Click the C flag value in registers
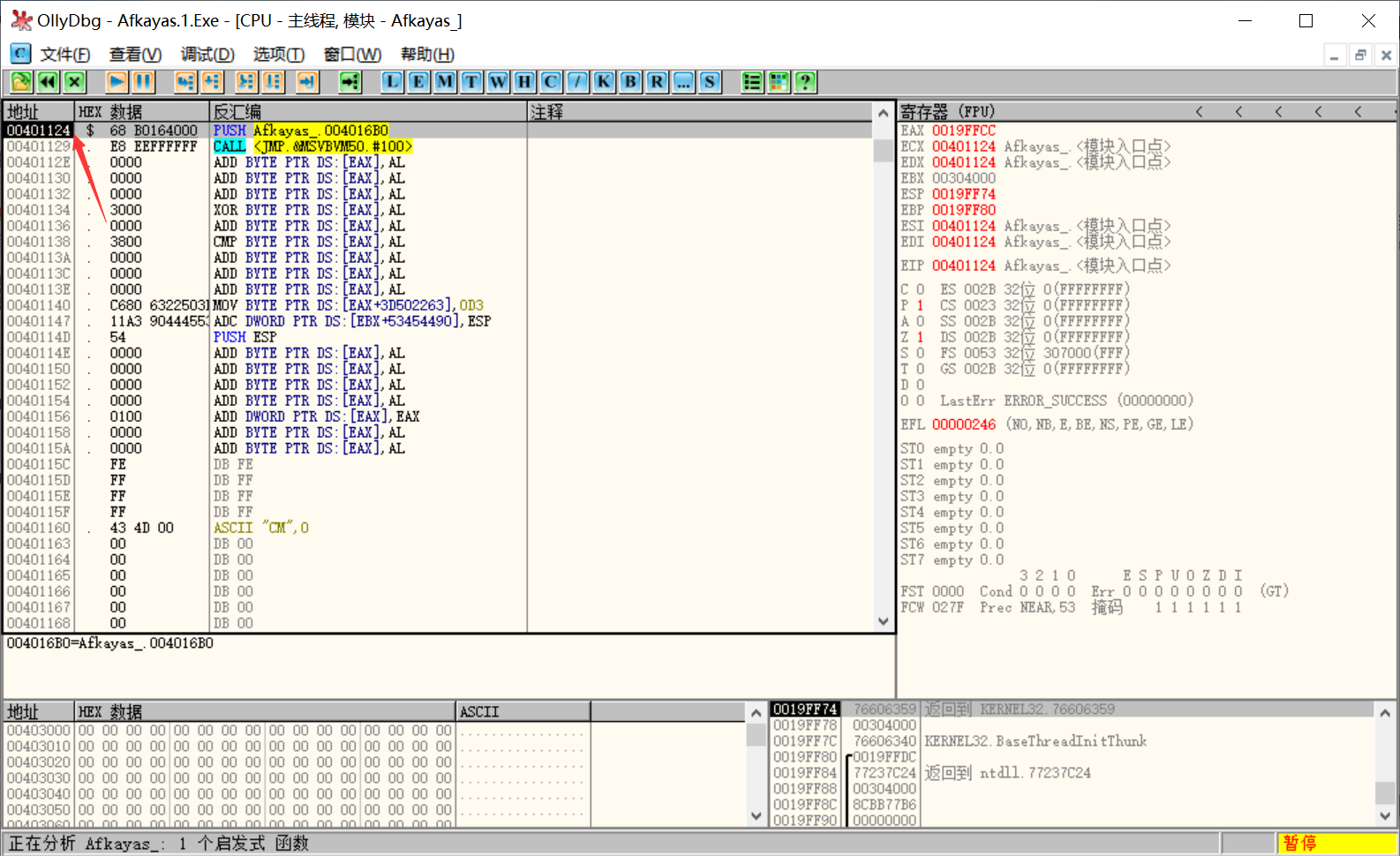Screen dimensions: 1400x856 point(920,289)
